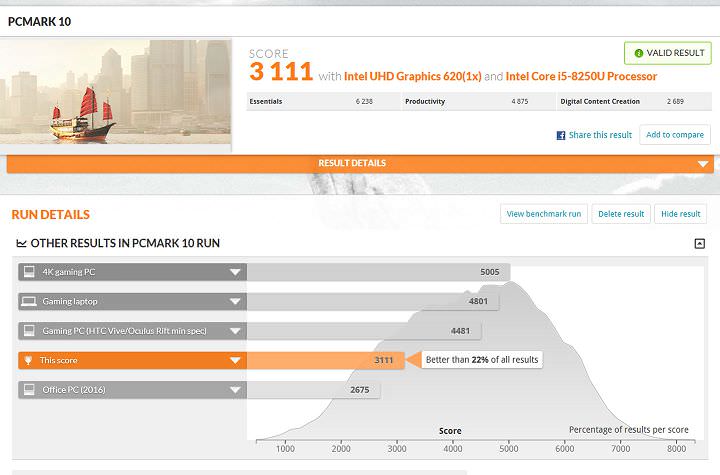
Task: Open the This score dropdown arrow
Action: pyautogui.click(x=235, y=361)
